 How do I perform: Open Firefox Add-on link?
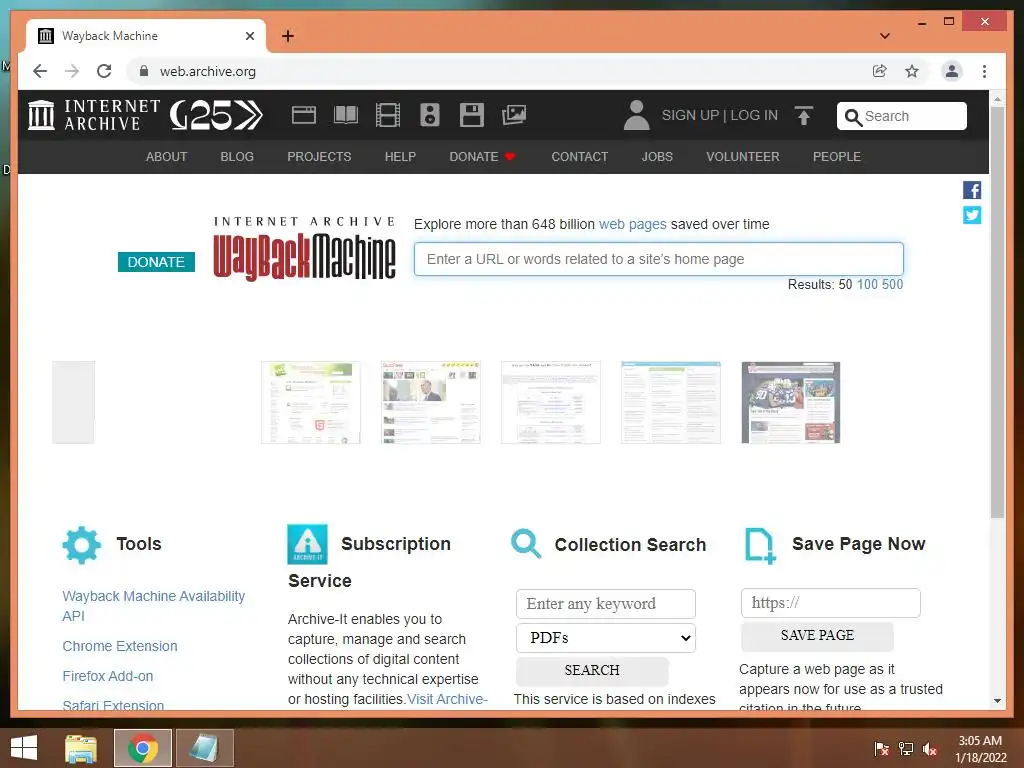108,676
